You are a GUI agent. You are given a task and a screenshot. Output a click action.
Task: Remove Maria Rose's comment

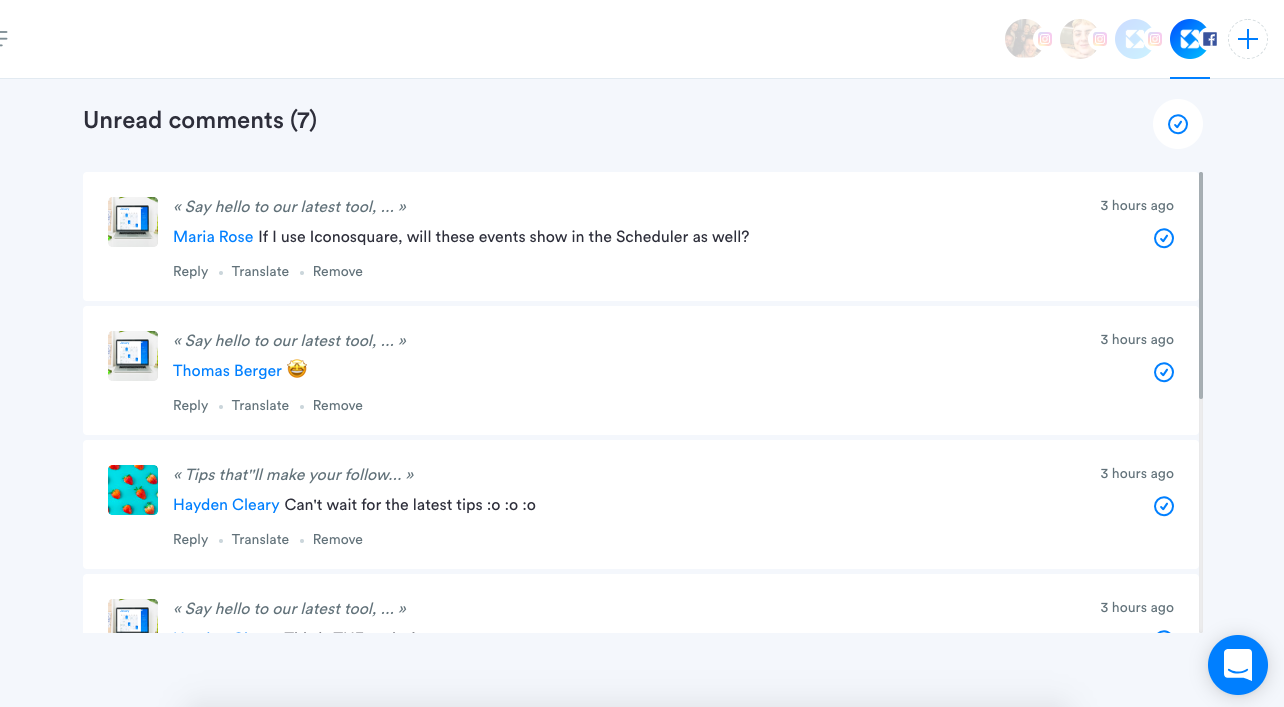click(338, 271)
